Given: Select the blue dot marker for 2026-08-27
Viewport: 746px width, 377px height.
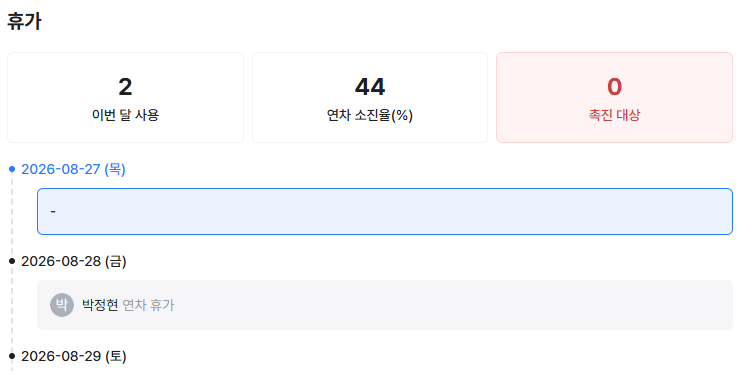Looking at the screenshot, I should 12,169.
